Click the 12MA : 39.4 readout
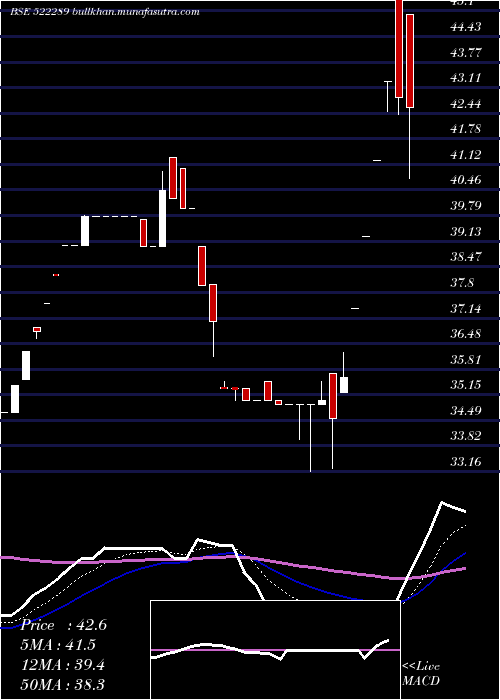Viewport: 500px width, 700px height. (x=63, y=665)
